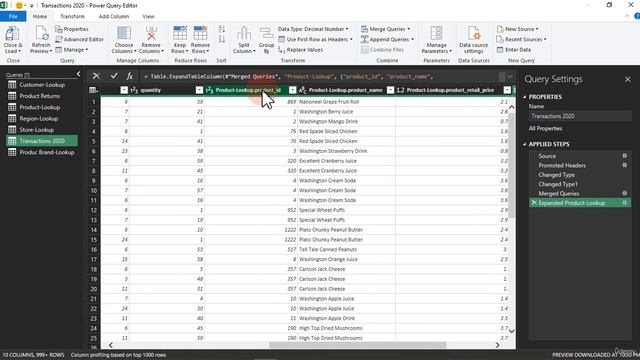Open the Advanced Editor

pos(79,39)
